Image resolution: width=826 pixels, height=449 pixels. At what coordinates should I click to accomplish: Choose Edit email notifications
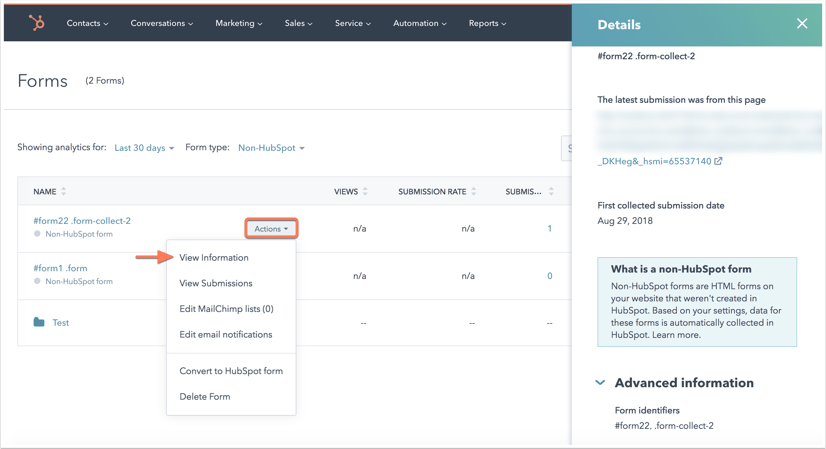(x=226, y=335)
